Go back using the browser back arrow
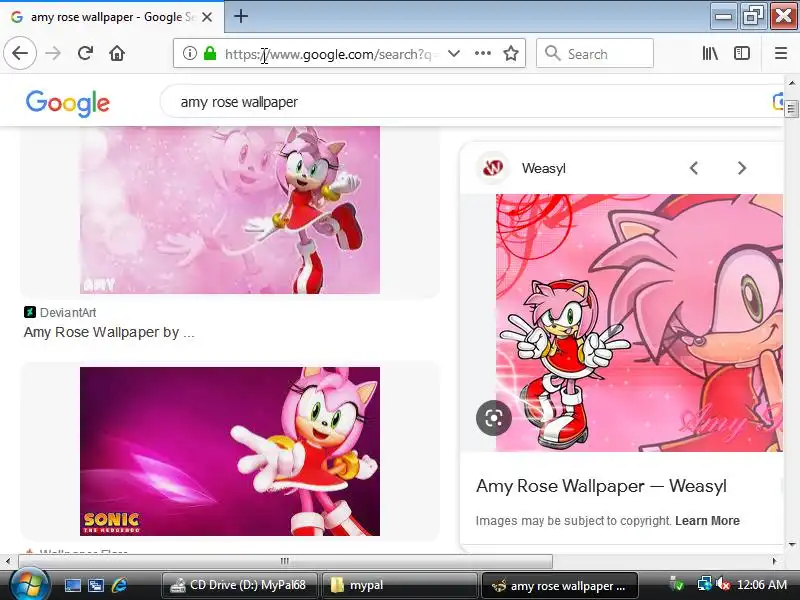 click(20, 53)
